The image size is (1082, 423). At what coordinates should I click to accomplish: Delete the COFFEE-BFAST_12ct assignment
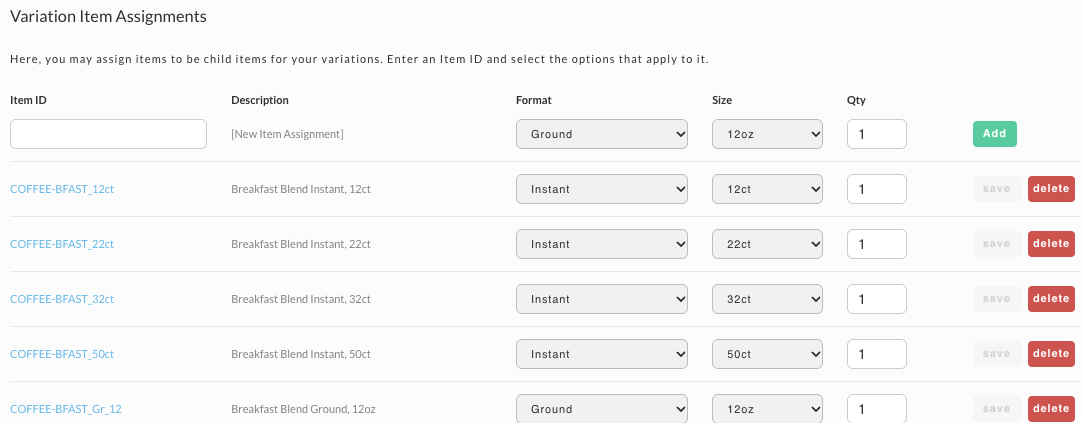(x=1051, y=189)
